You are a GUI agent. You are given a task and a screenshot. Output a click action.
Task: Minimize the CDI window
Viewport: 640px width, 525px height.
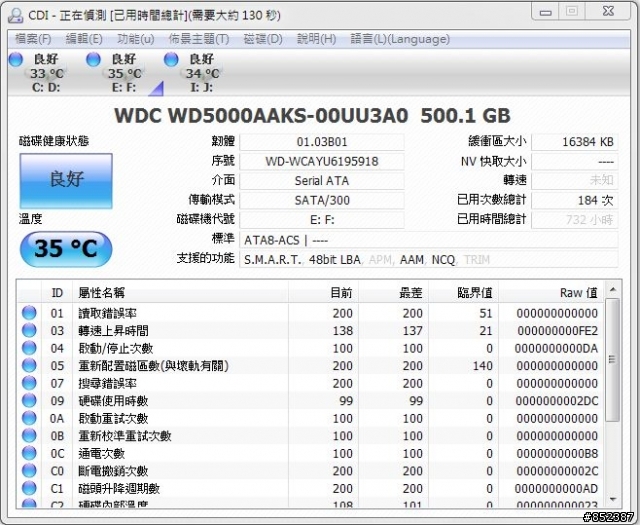point(546,11)
